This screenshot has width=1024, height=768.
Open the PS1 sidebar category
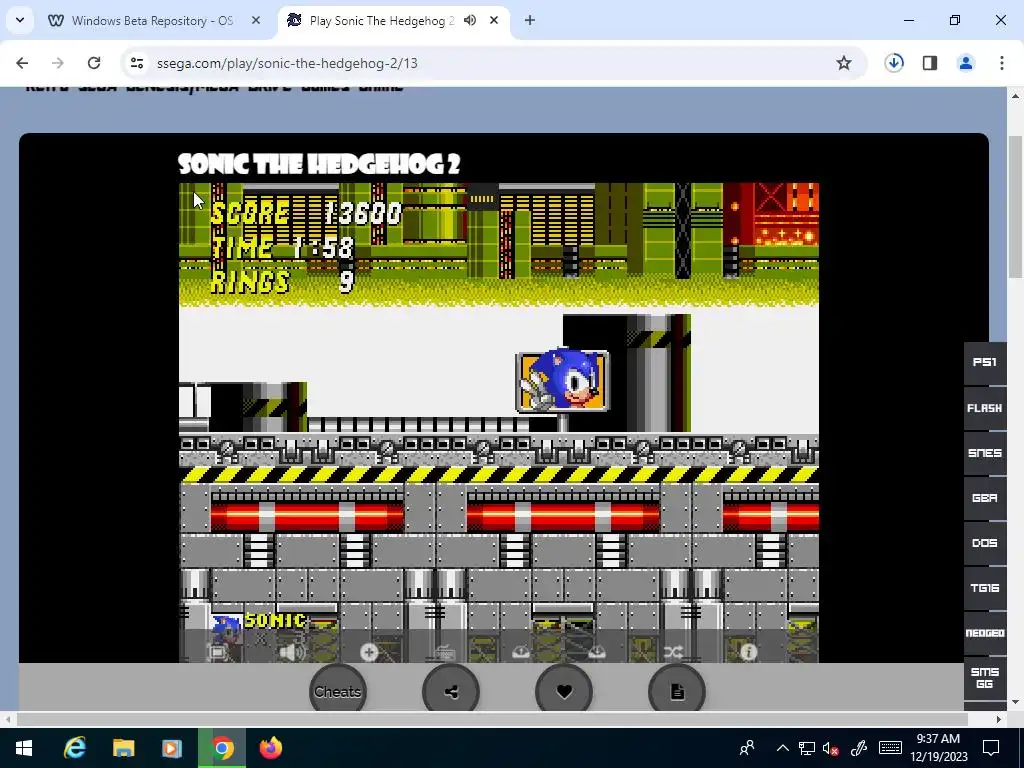[x=985, y=362]
